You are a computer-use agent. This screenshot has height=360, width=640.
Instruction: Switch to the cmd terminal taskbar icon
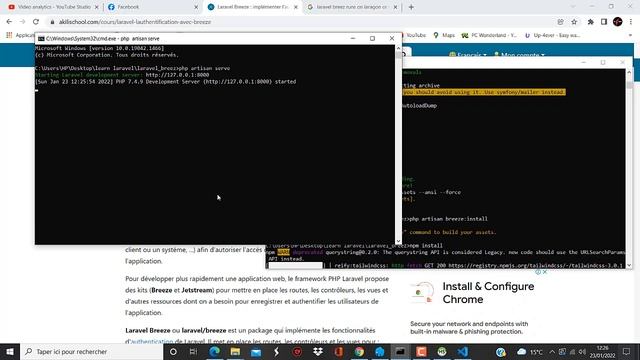(x=400, y=351)
